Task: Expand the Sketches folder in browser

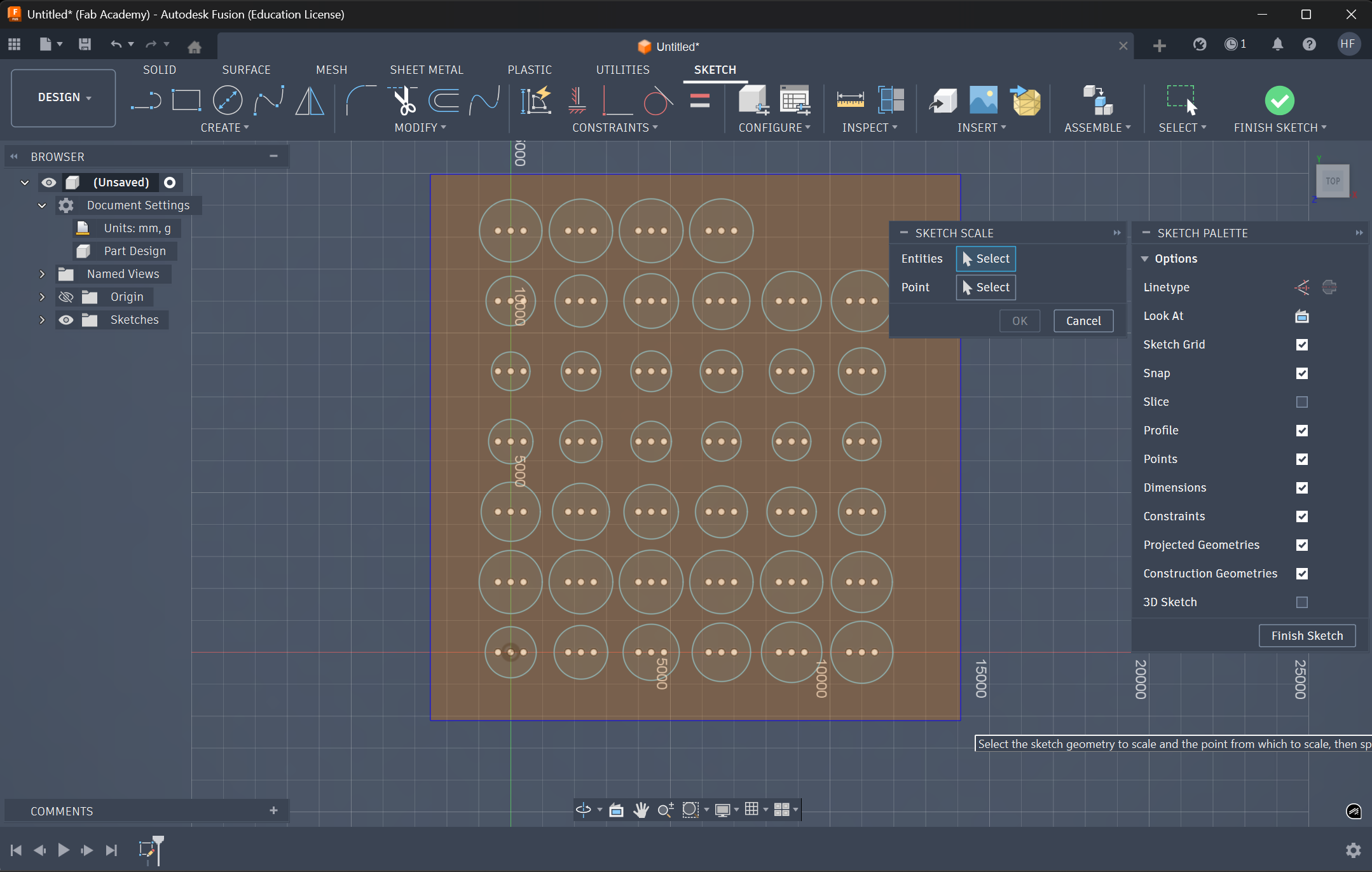Action: pyautogui.click(x=41, y=320)
